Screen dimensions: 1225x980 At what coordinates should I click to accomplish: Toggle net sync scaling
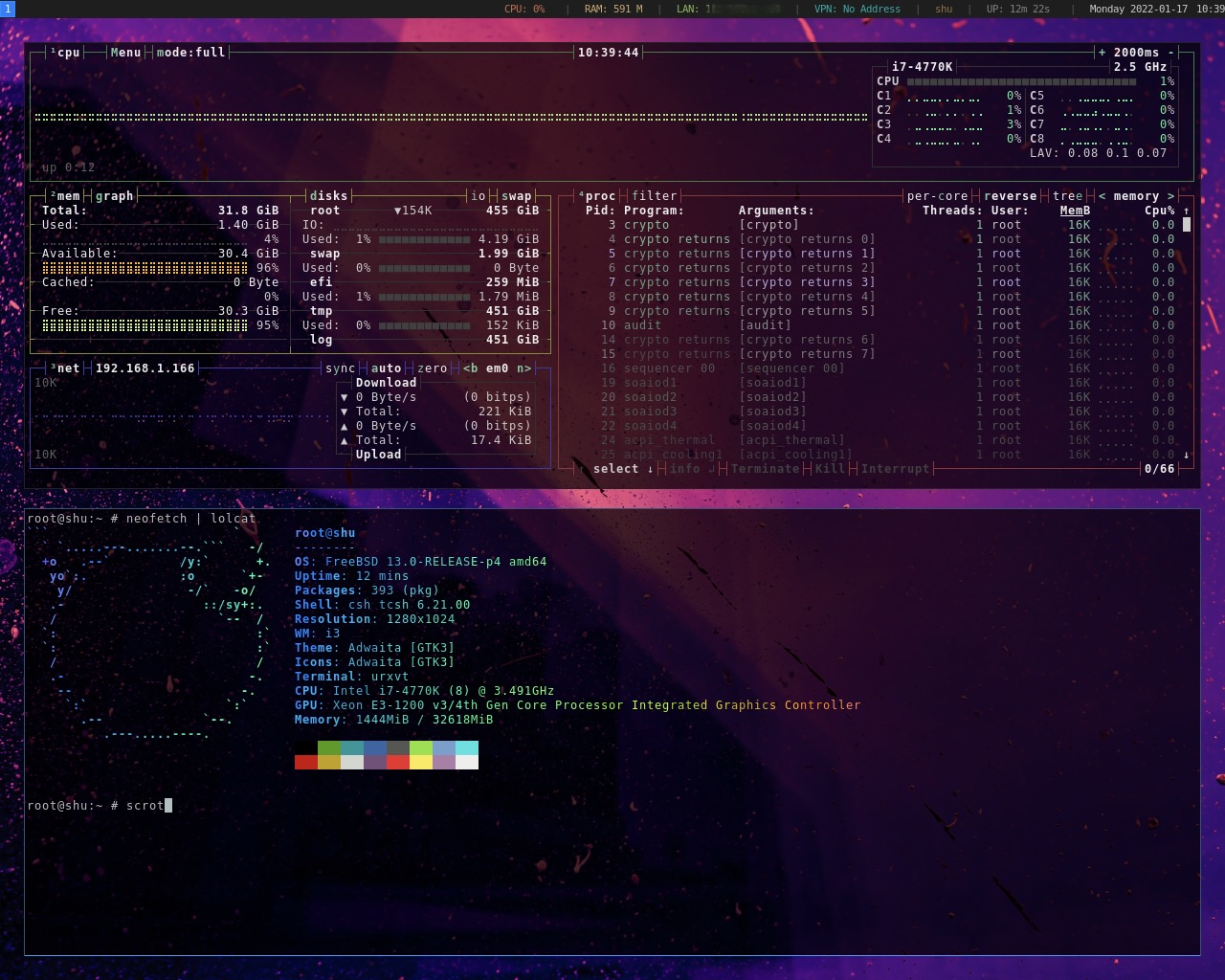click(x=340, y=368)
